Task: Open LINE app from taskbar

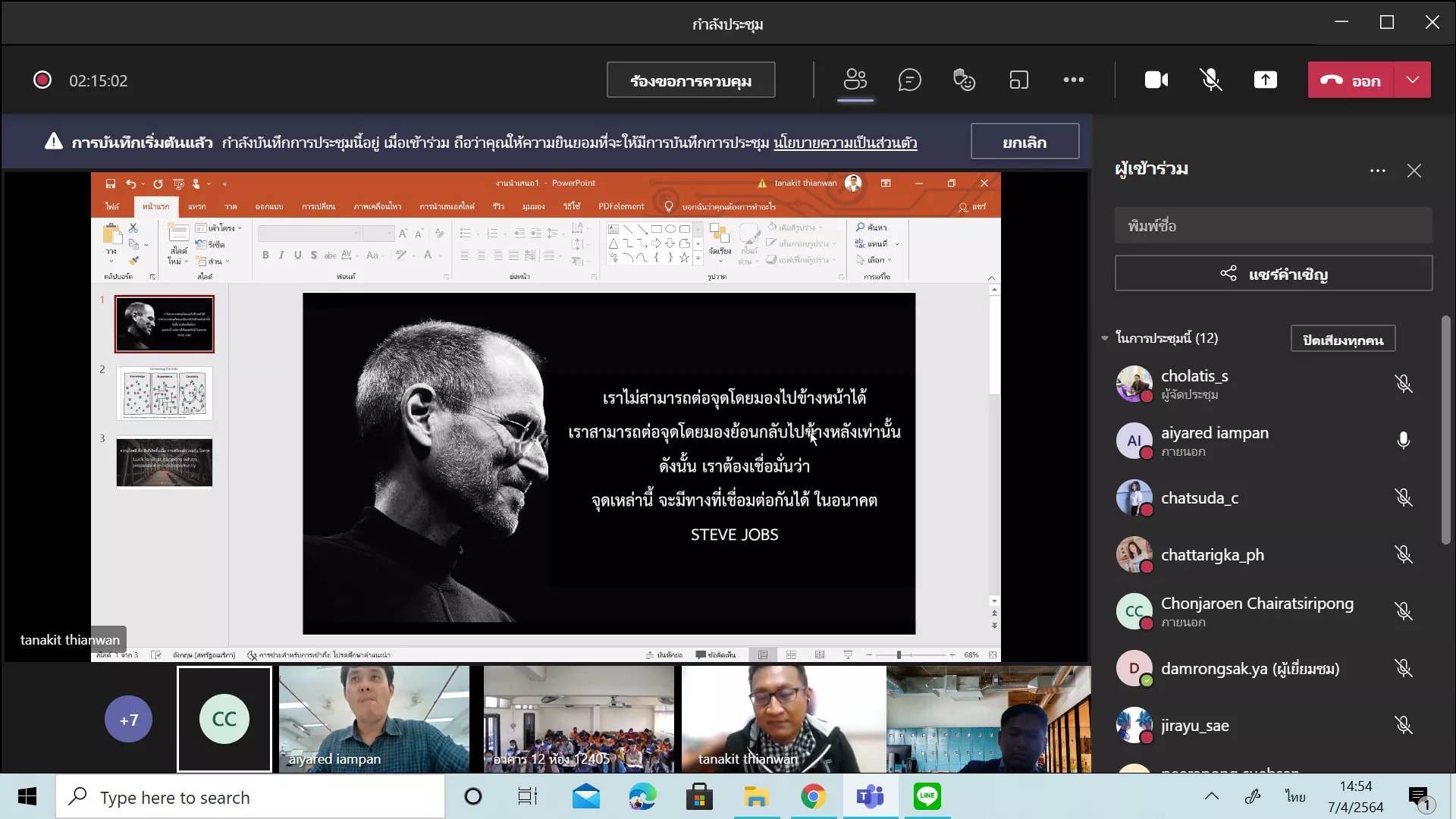Action: pos(927,796)
